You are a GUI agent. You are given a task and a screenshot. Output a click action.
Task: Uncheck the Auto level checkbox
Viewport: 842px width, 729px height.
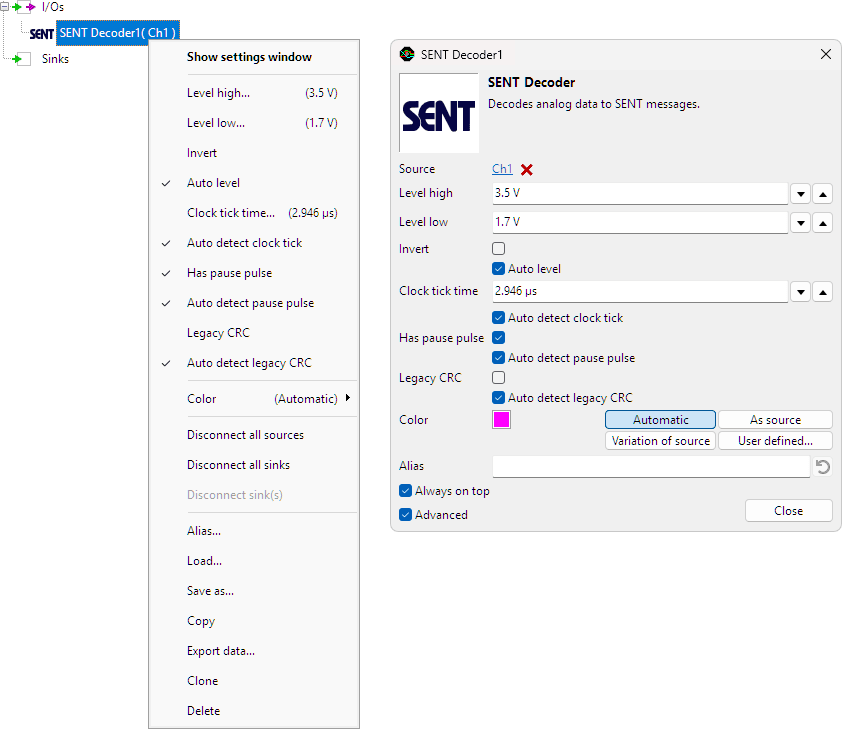pos(498,268)
